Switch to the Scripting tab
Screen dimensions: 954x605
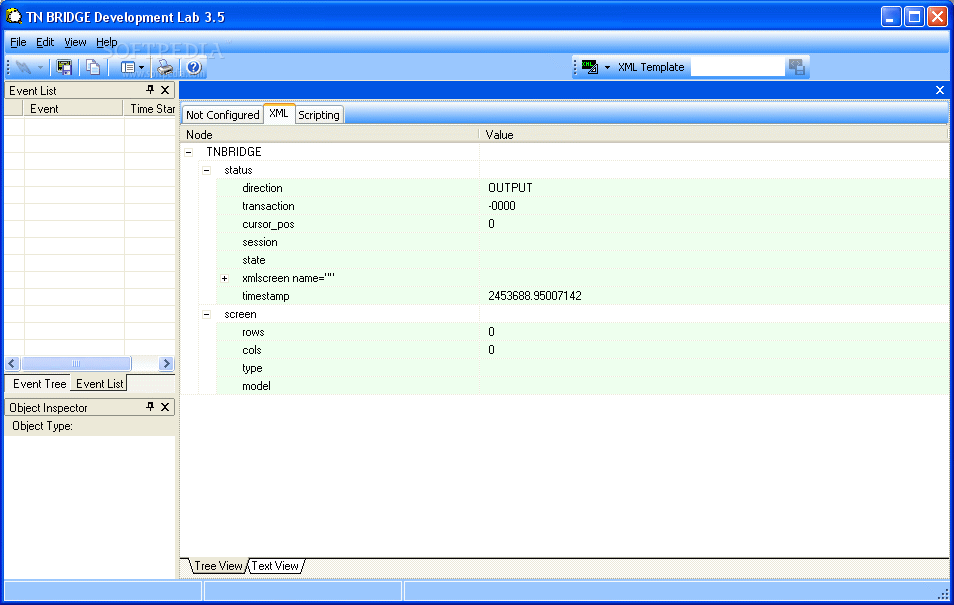319,115
